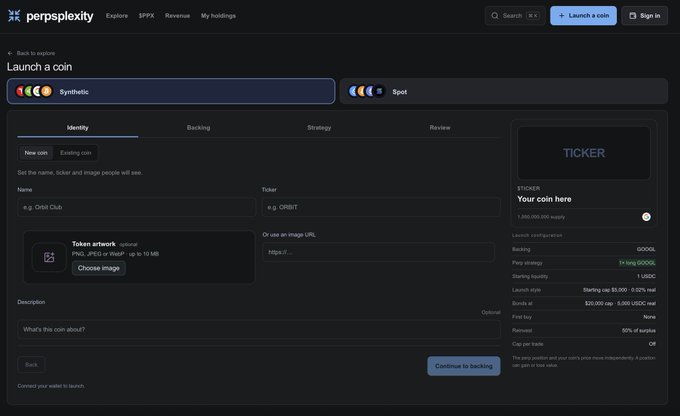Click the Bonds at value text

coord(620,303)
